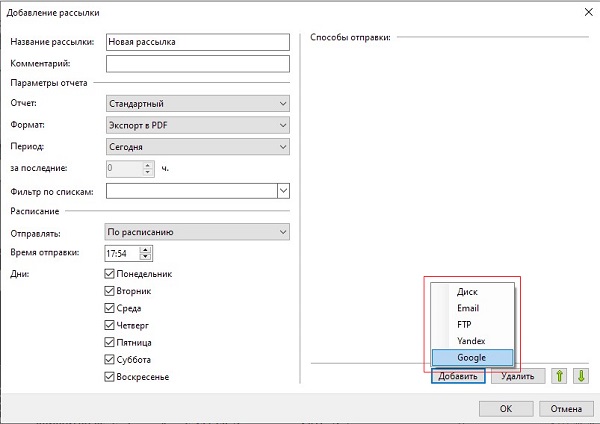600x424 pixels.
Task: Open the Отчет dropdown showing Стандартный
Action: click(198, 103)
